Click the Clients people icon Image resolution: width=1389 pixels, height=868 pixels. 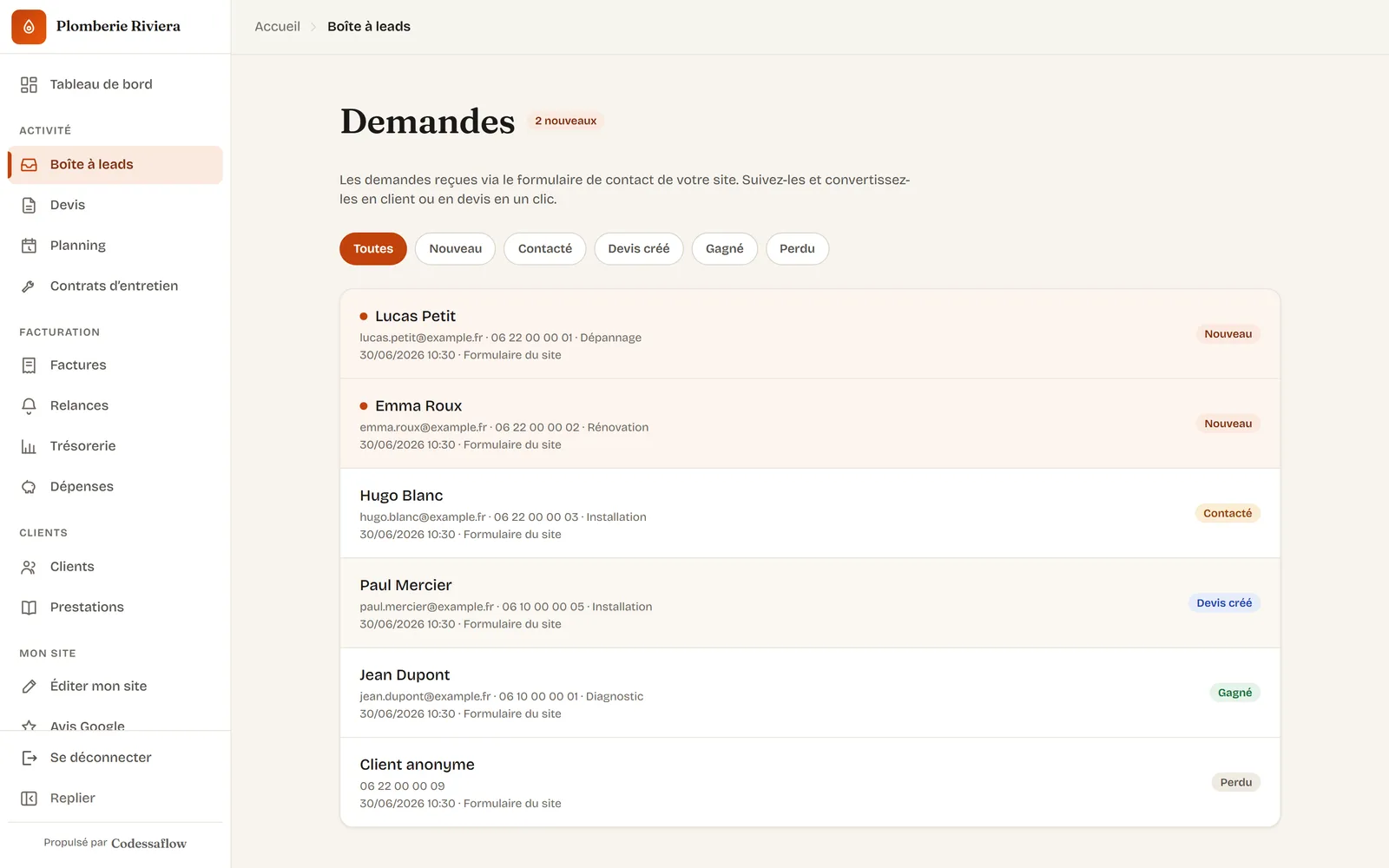[29, 567]
